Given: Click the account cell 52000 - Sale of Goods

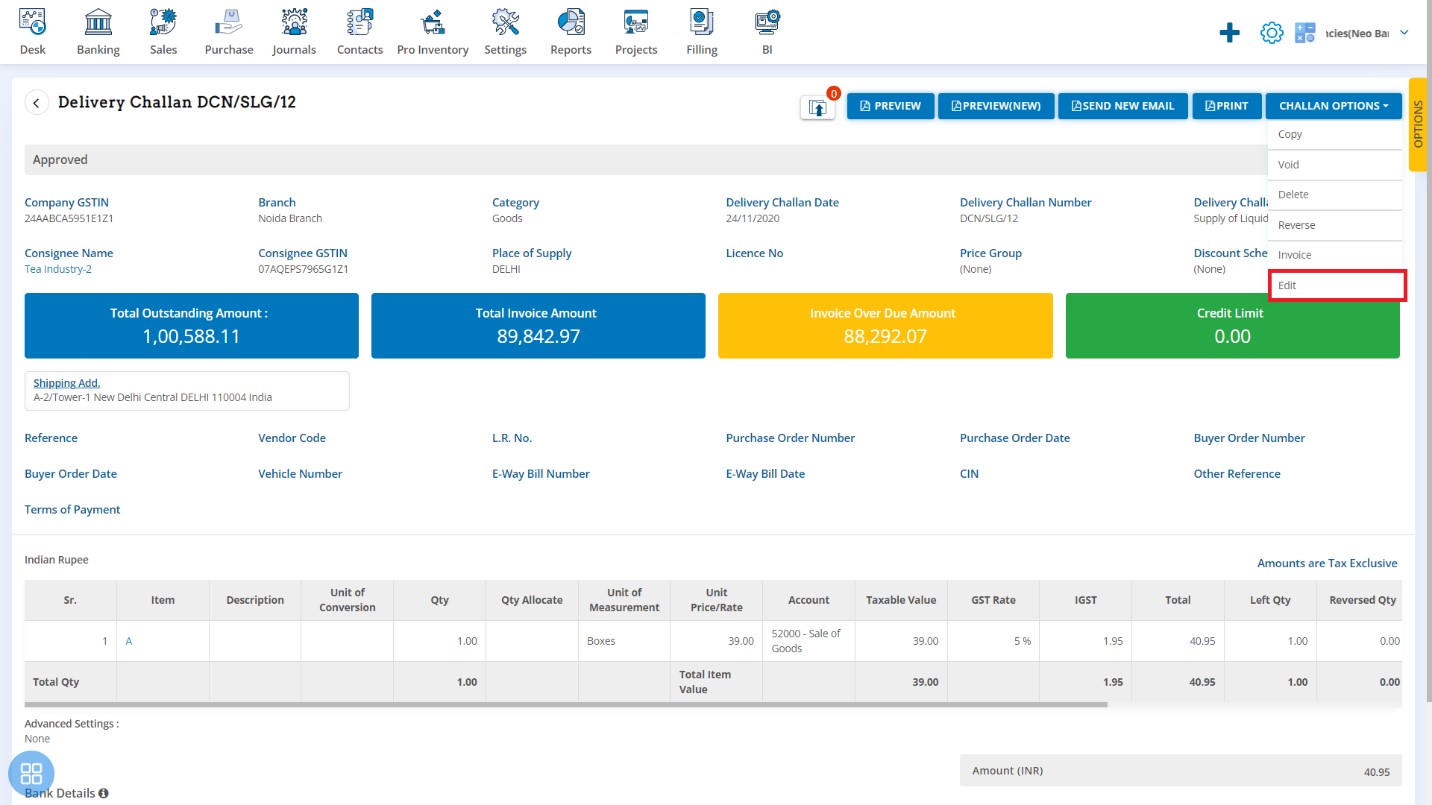Looking at the screenshot, I should pyautogui.click(x=808, y=641).
